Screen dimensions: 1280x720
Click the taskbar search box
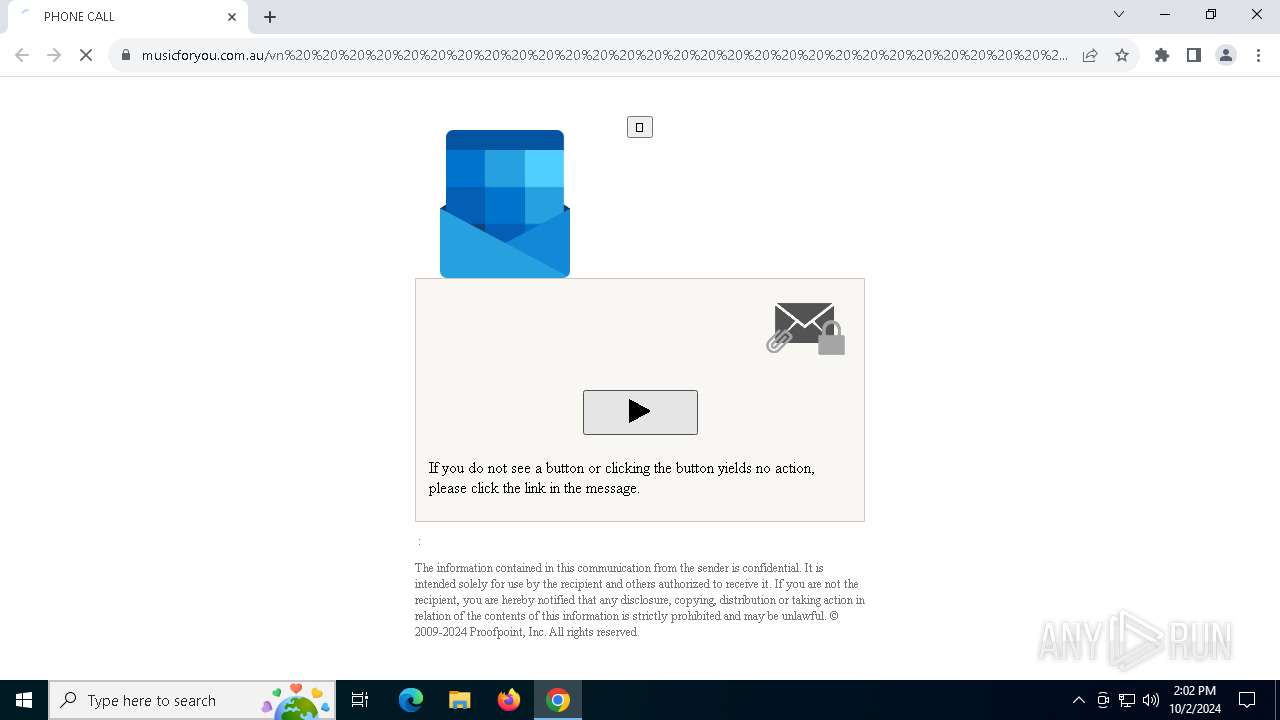tap(192, 700)
